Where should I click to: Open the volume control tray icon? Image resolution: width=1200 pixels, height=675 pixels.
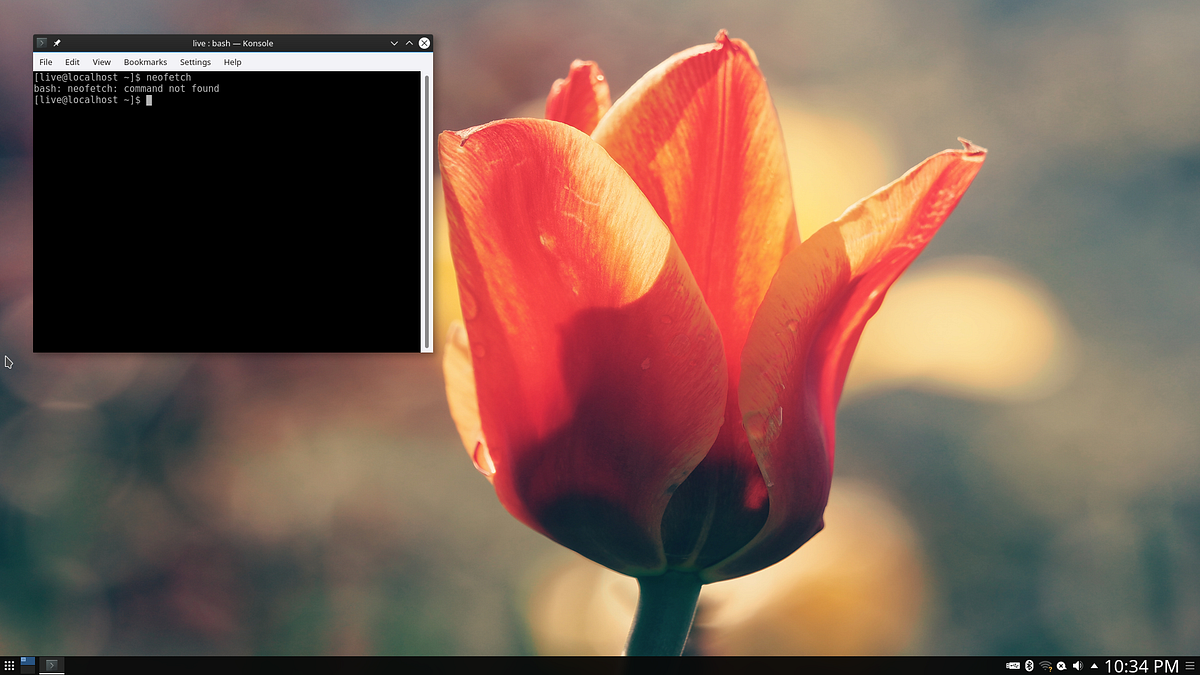[x=1078, y=665]
